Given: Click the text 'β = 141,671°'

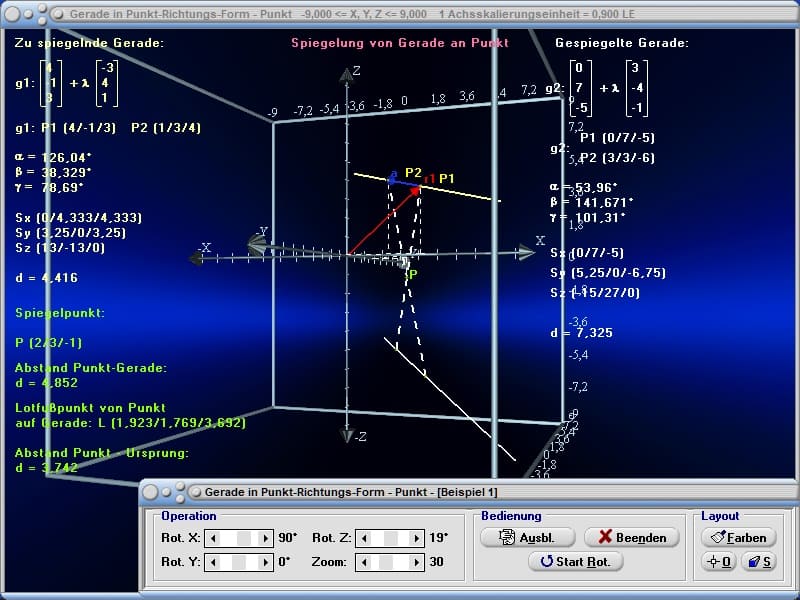Looking at the screenshot, I should pos(592,203).
